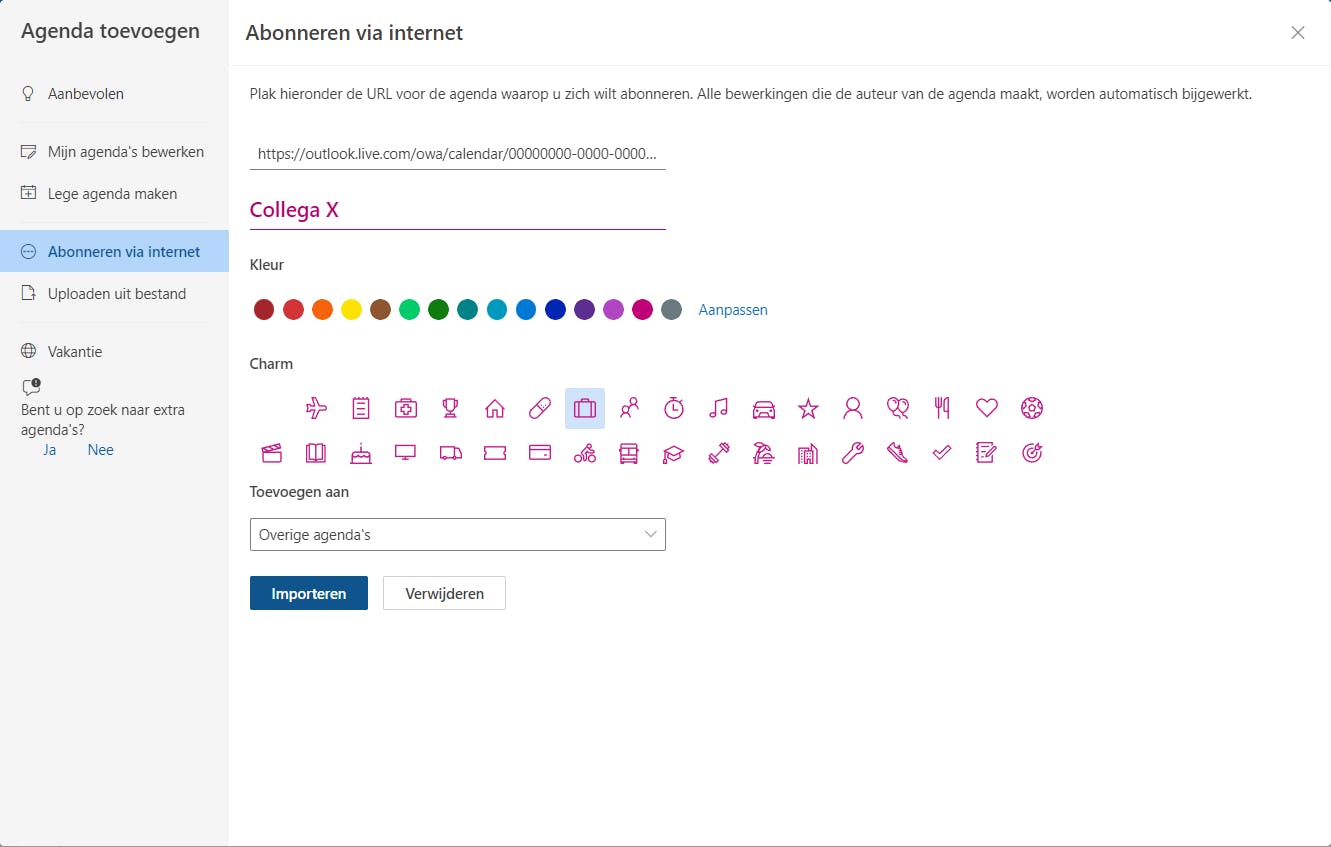Select the airplane charm icon
This screenshot has width=1331, height=847.
click(316, 408)
